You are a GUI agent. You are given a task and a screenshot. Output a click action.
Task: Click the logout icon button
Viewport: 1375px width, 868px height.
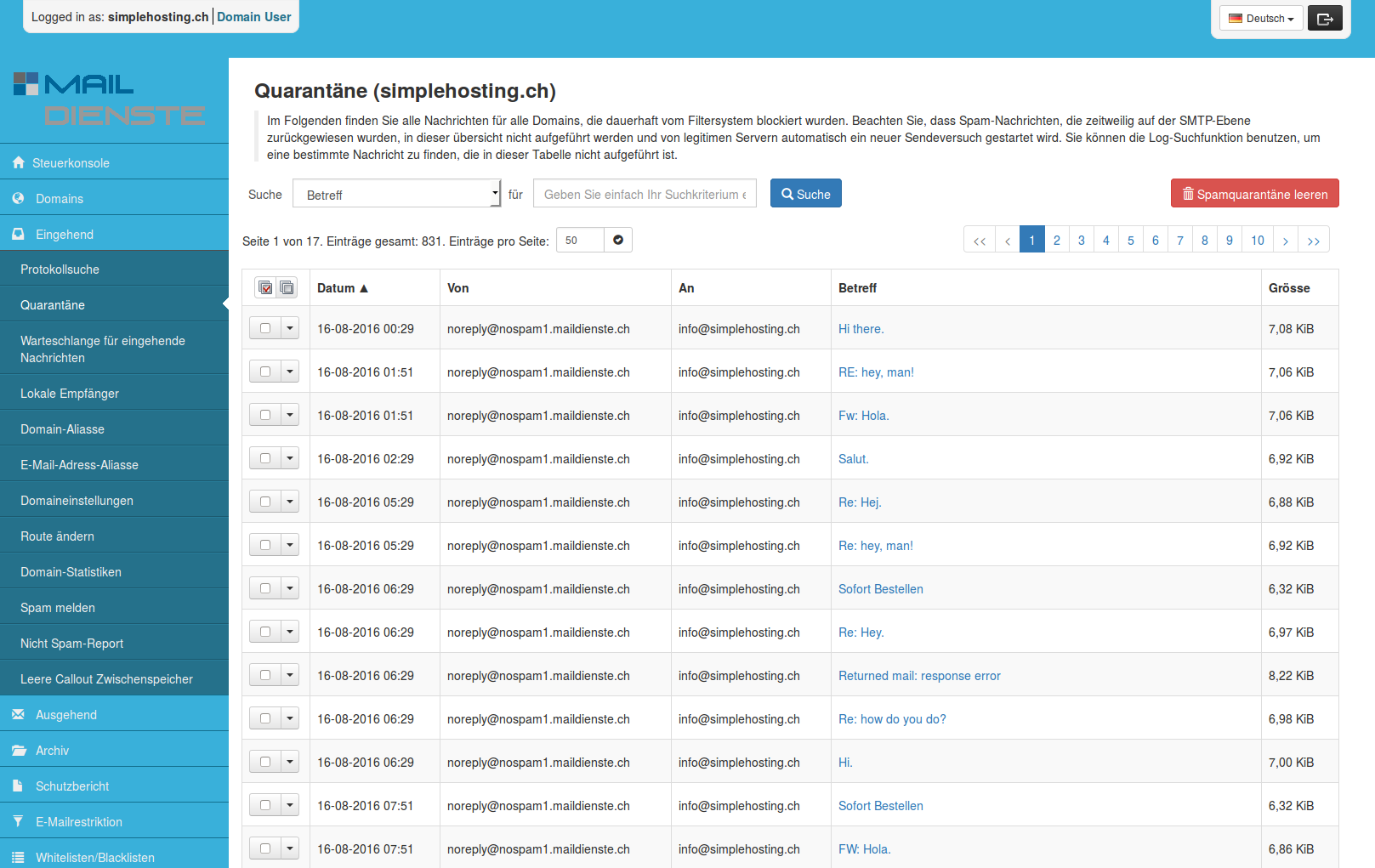coord(1324,19)
